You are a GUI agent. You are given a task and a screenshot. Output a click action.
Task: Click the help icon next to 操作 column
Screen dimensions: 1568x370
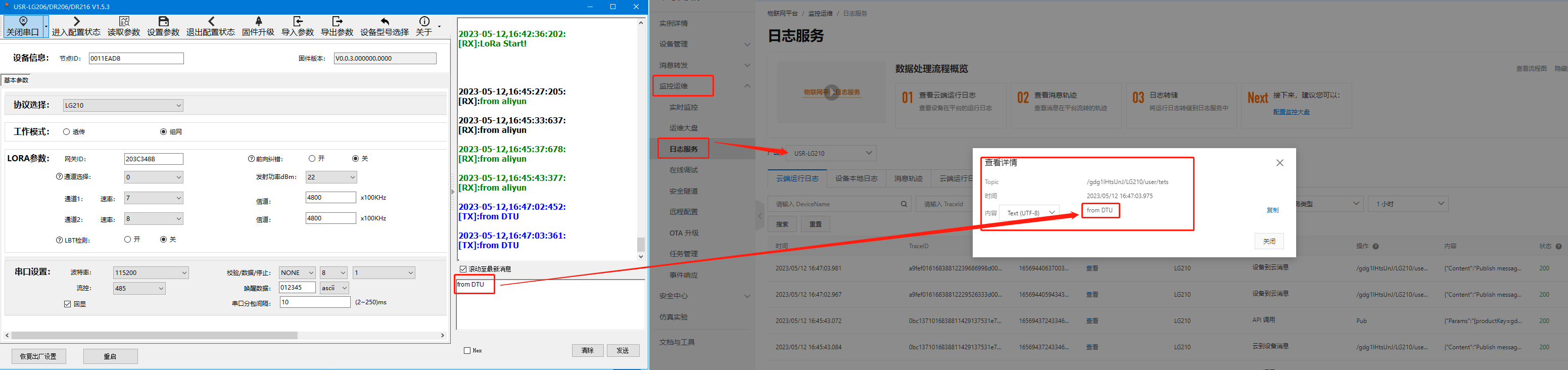[1375, 247]
